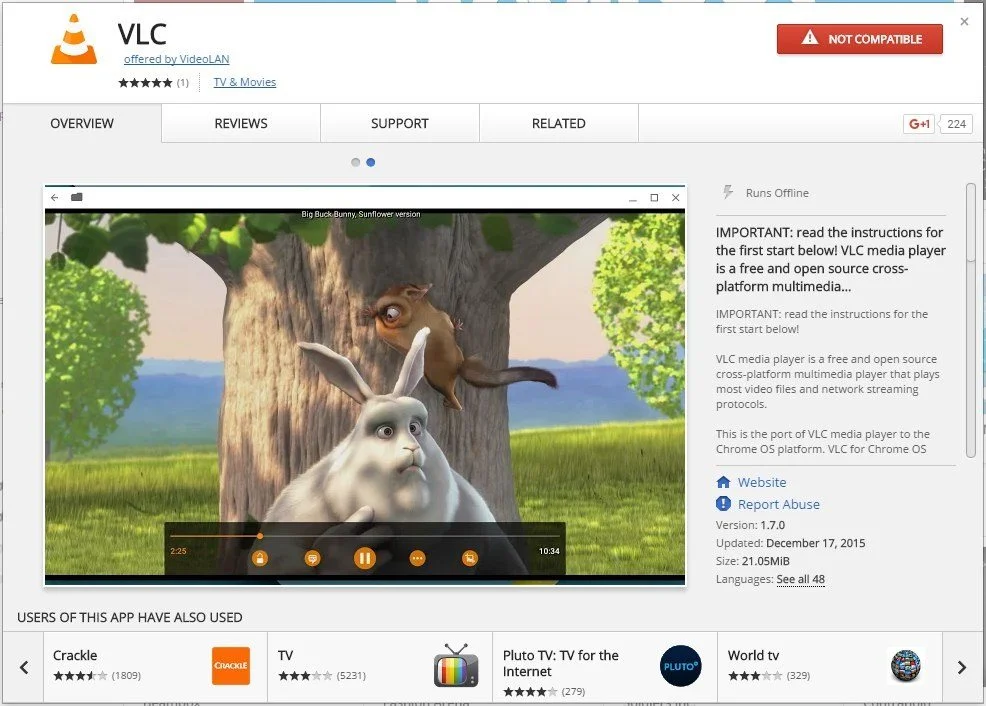Click the back arrow in the VLC screenshot

click(55, 197)
